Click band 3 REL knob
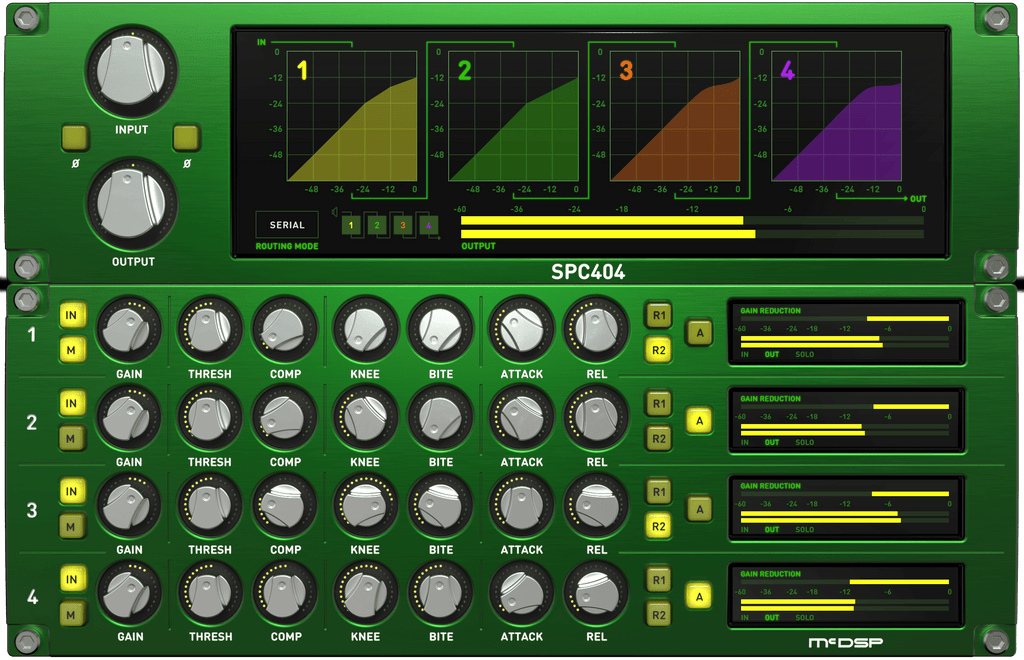 click(x=596, y=506)
